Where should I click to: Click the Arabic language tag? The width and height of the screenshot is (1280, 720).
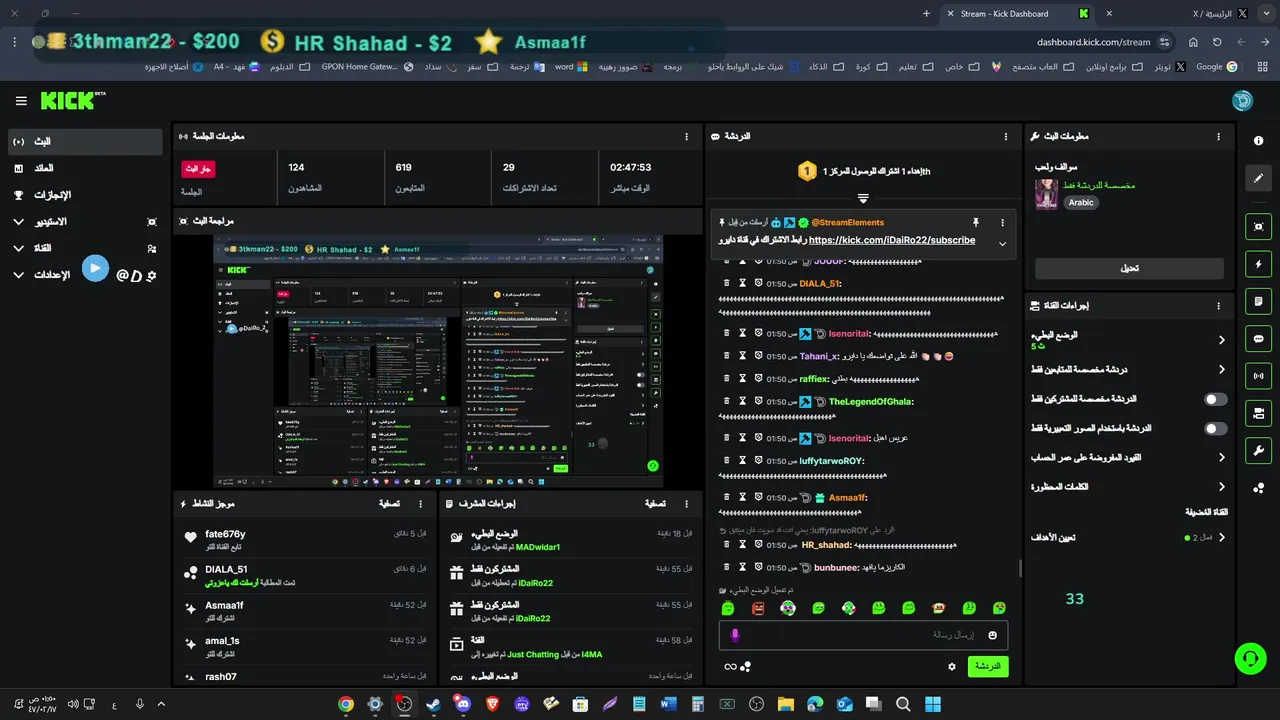[x=1081, y=202]
